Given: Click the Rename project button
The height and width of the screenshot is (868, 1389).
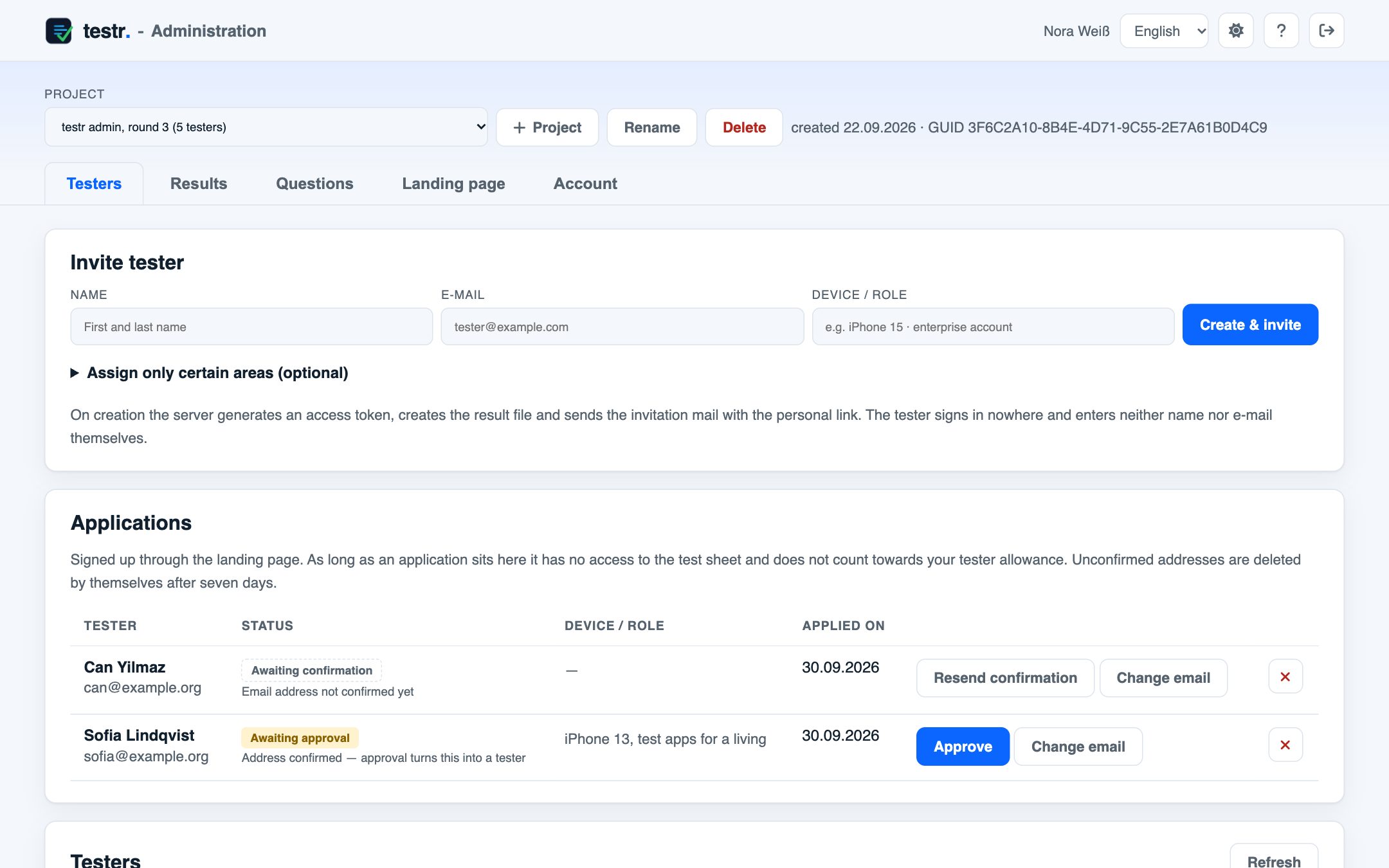Looking at the screenshot, I should tap(652, 127).
